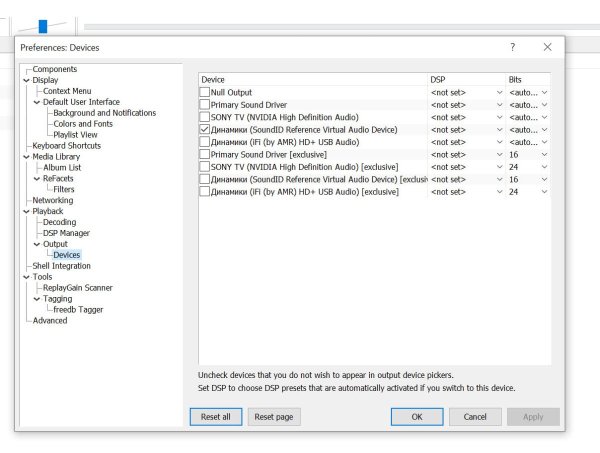
Task: Click the Reset all button
Action: click(215, 416)
